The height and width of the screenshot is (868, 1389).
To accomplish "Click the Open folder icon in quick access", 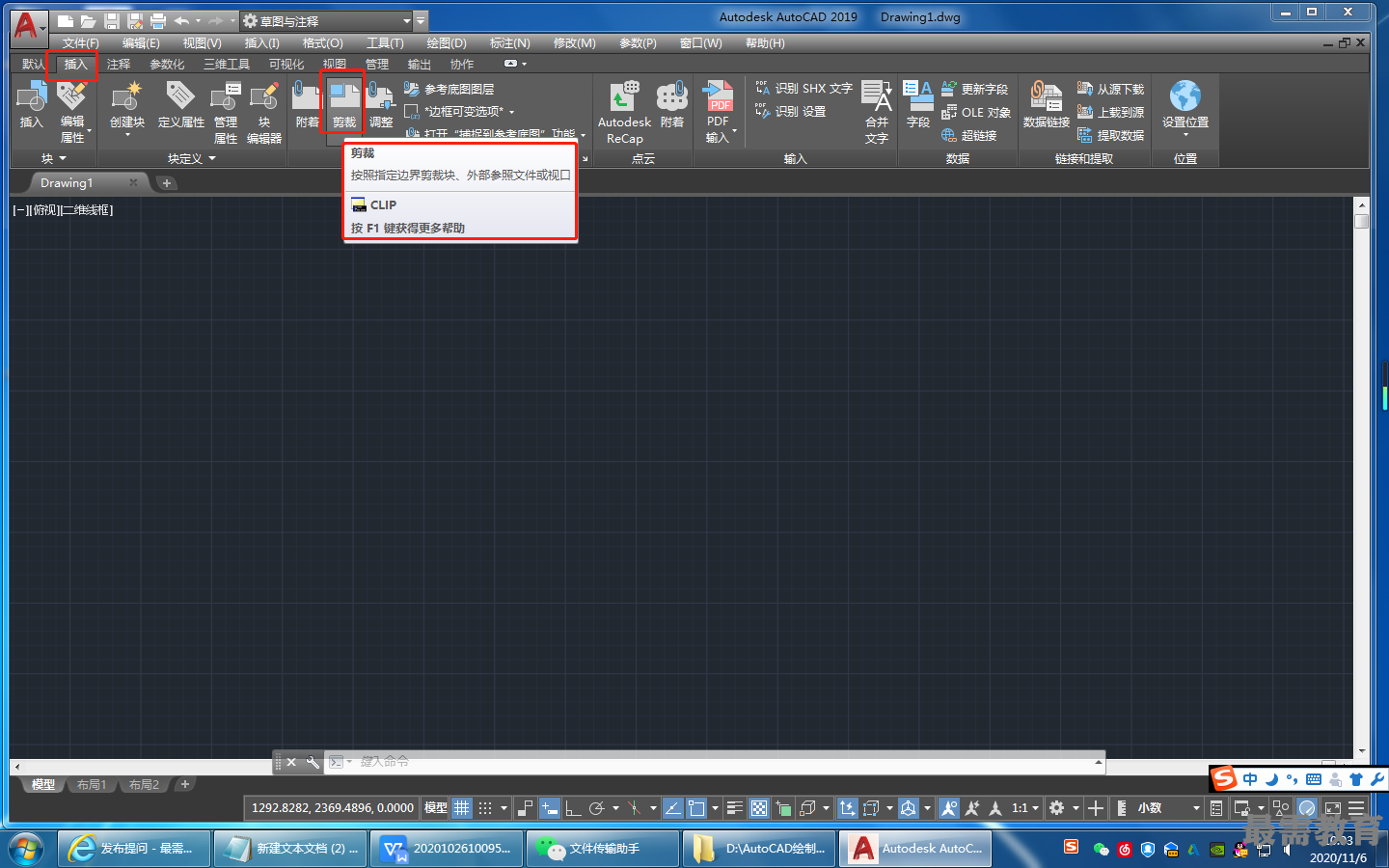I will 88,20.
